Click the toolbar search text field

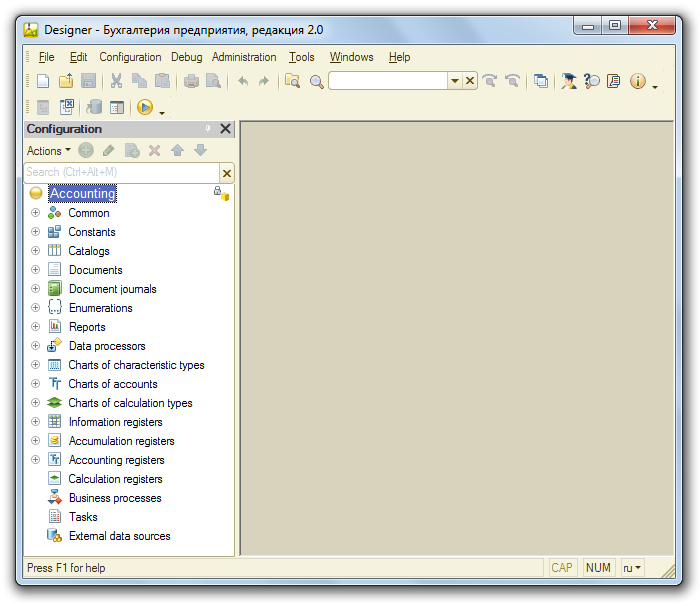point(388,81)
